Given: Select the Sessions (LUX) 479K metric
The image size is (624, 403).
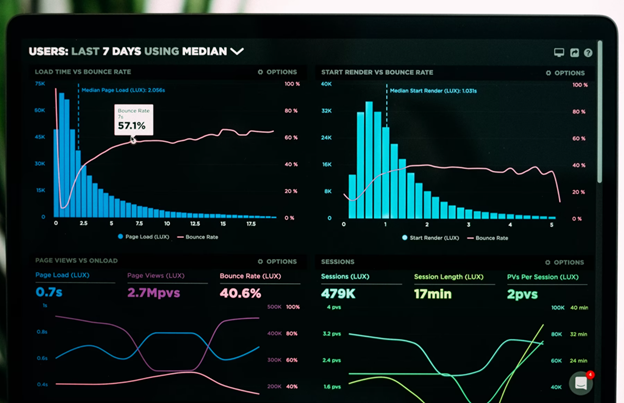Looking at the screenshot, I should [361, 287].
